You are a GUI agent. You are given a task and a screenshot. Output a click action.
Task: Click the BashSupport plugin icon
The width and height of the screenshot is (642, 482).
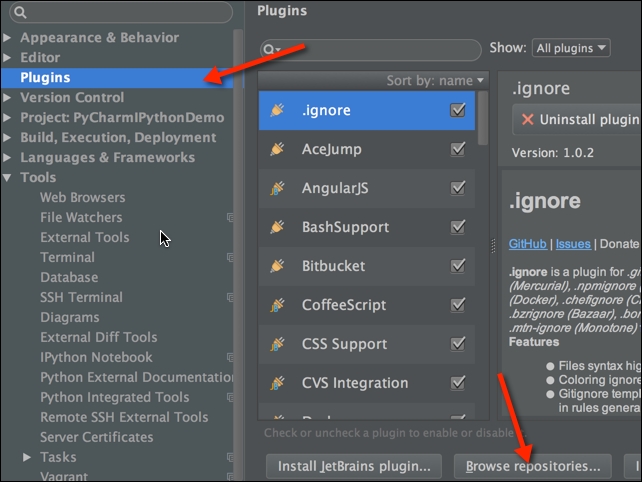point(277,227)
